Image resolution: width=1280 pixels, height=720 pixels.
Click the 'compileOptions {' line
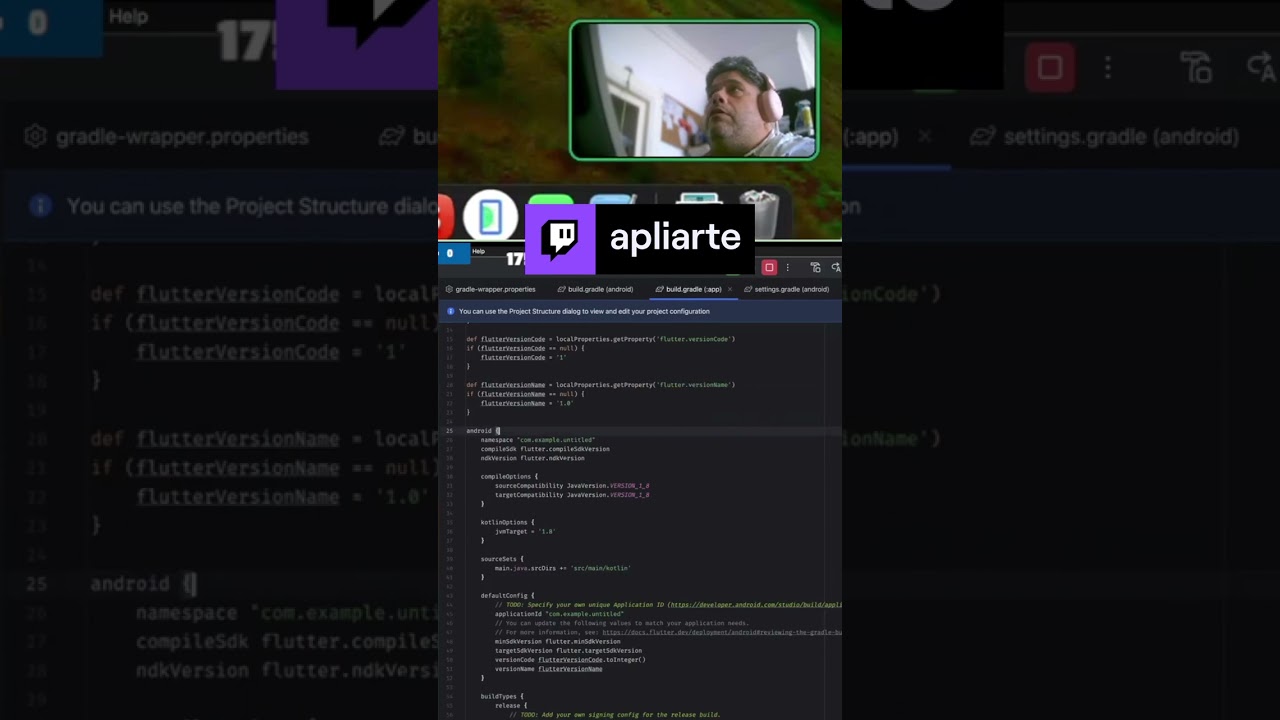(509, 476)
